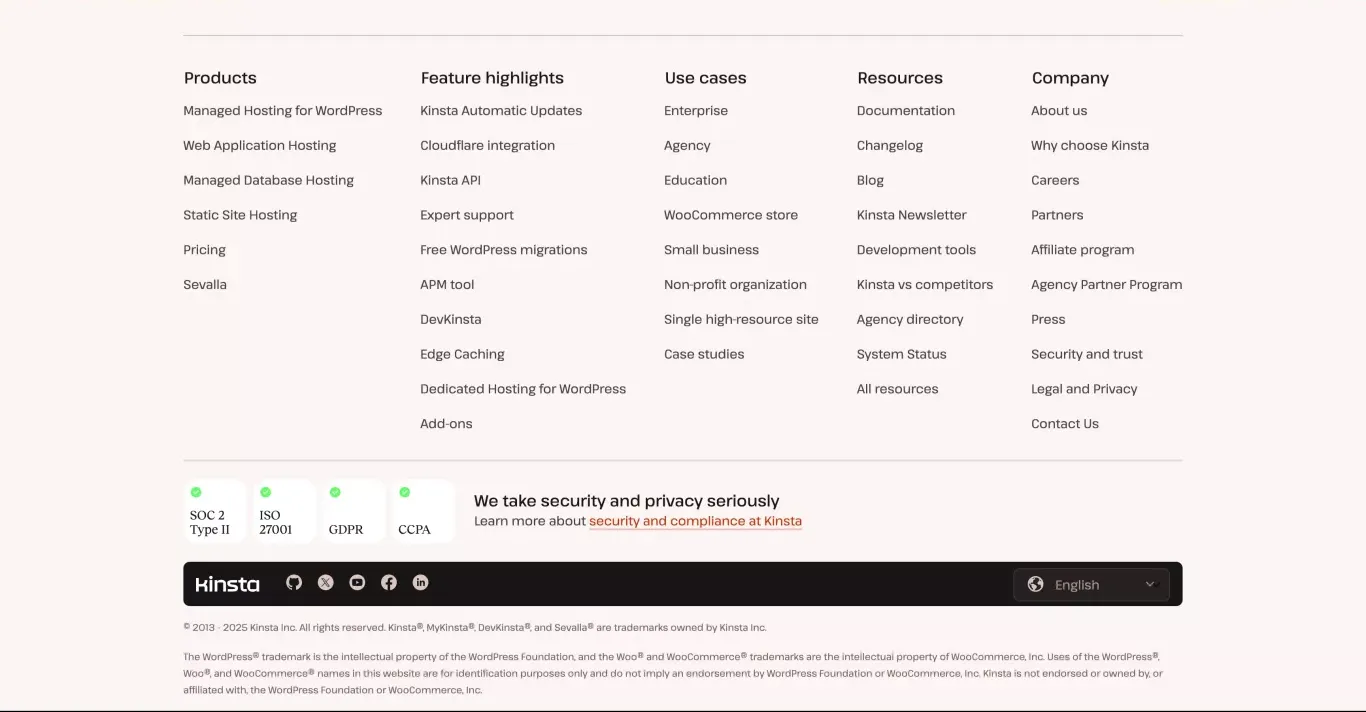Select Kinsta API under Feature highlights
This screenshot has width=1366, height=712.
(x=450, y=180)
